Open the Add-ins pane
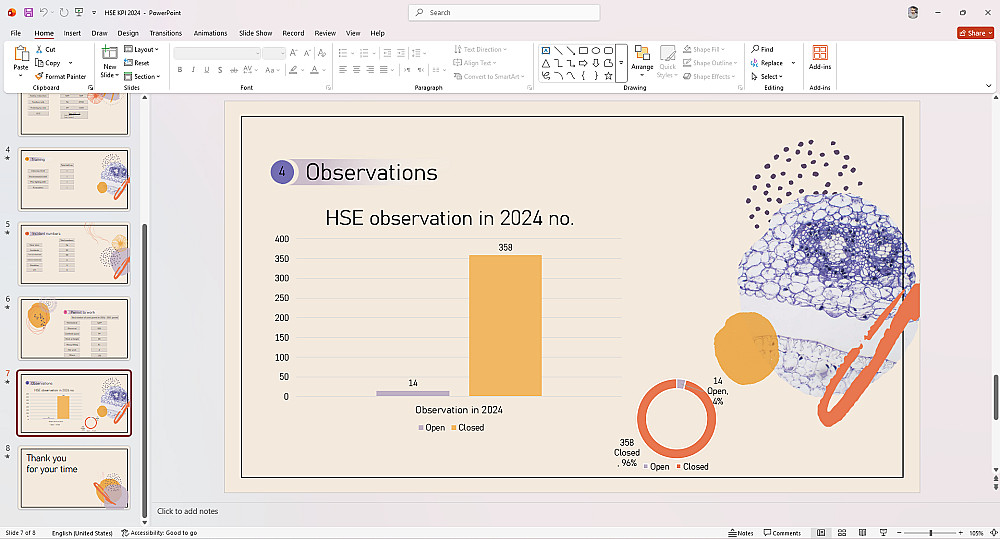Image resolution: width=1000 pixels, height=539 pixels. 820,58
